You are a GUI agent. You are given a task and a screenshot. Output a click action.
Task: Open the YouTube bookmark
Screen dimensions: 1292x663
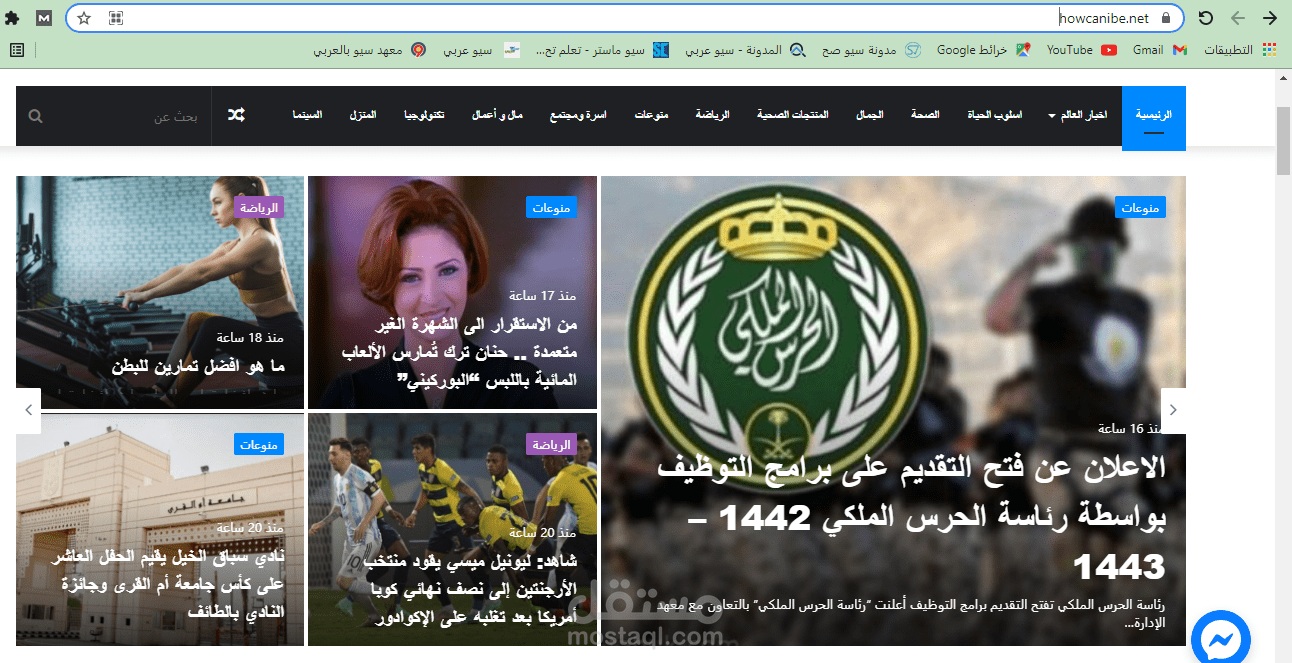click(x=1081, y=49)
